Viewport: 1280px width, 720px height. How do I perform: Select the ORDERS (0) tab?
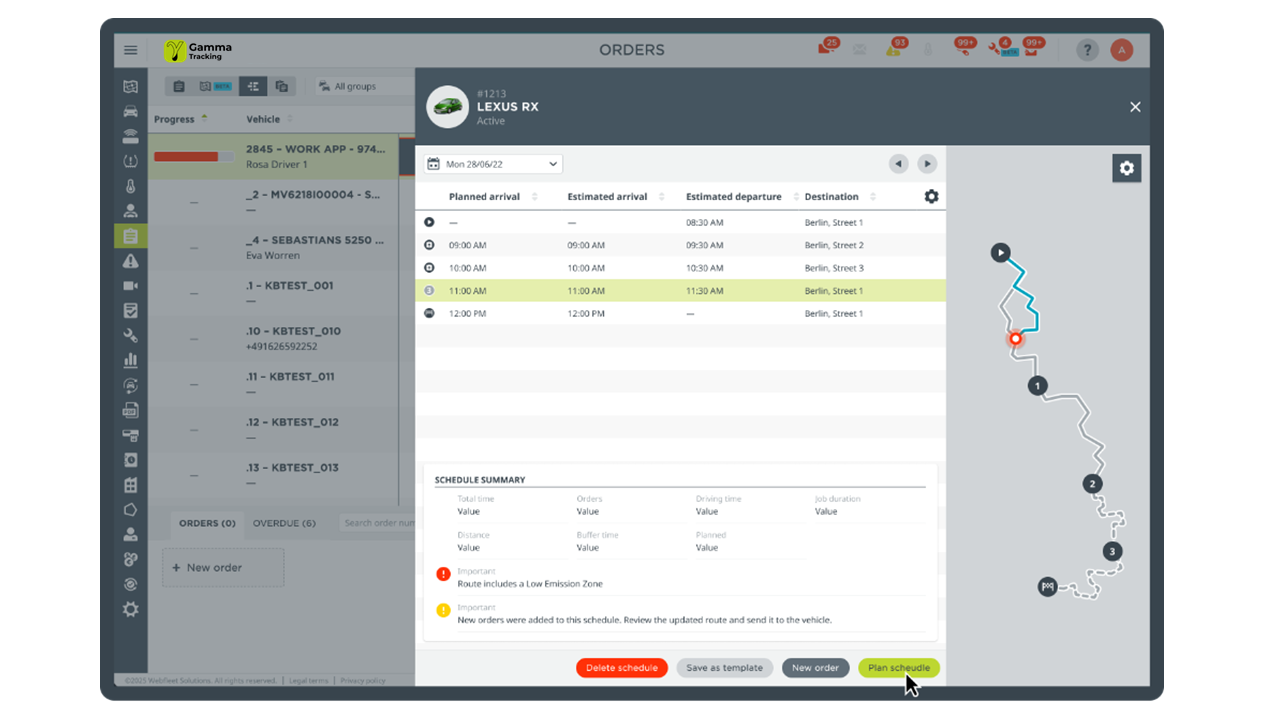point(207,523)
